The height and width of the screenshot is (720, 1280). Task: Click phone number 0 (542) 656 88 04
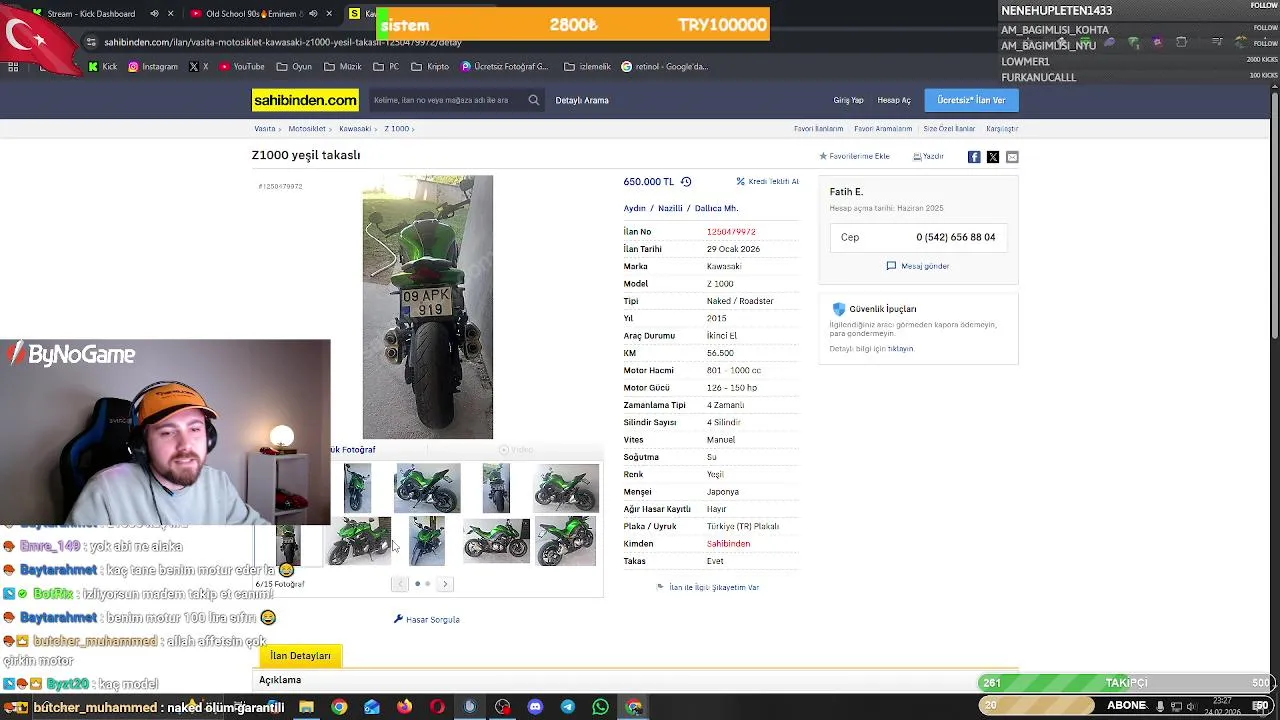[956, 237]
